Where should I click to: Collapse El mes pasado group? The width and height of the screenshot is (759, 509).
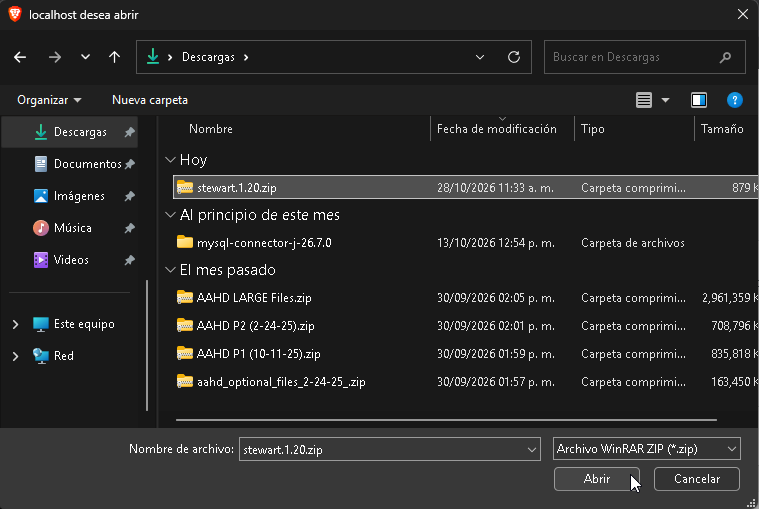[170, 270]
